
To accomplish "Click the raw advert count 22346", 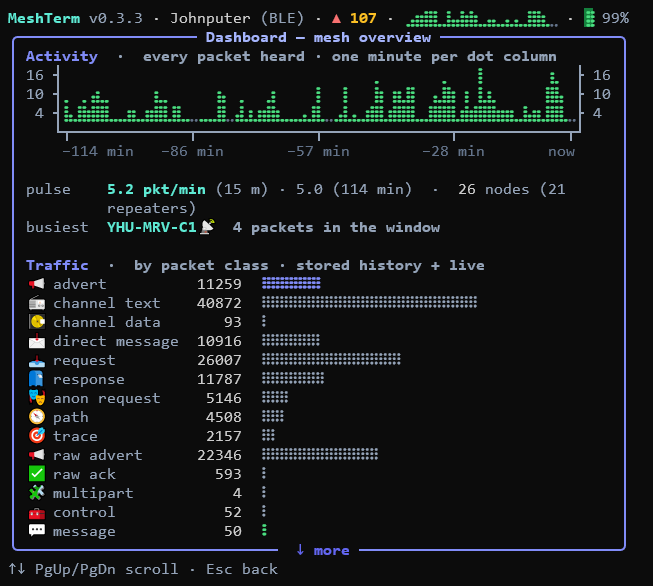I will [219, 455].
